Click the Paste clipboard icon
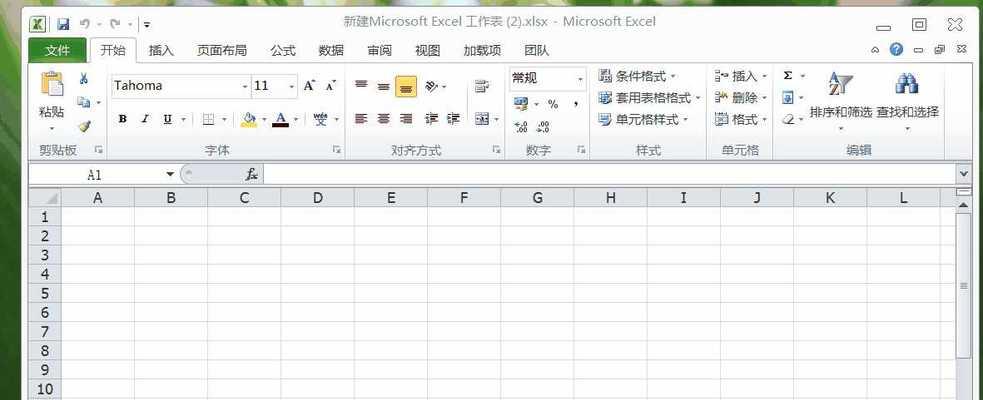 click(51, 84)
